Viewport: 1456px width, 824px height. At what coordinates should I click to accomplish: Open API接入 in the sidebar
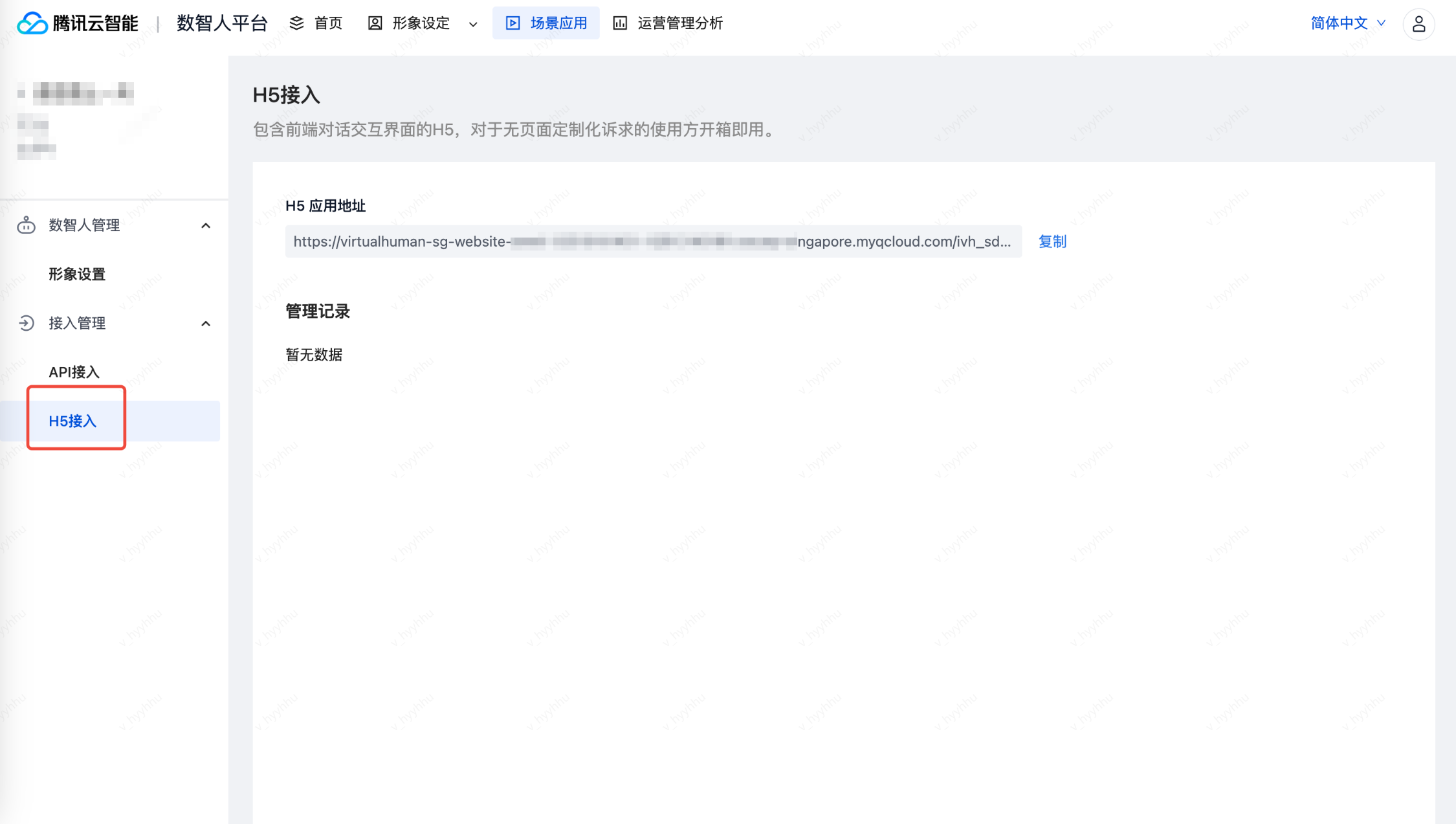point(74,372)
